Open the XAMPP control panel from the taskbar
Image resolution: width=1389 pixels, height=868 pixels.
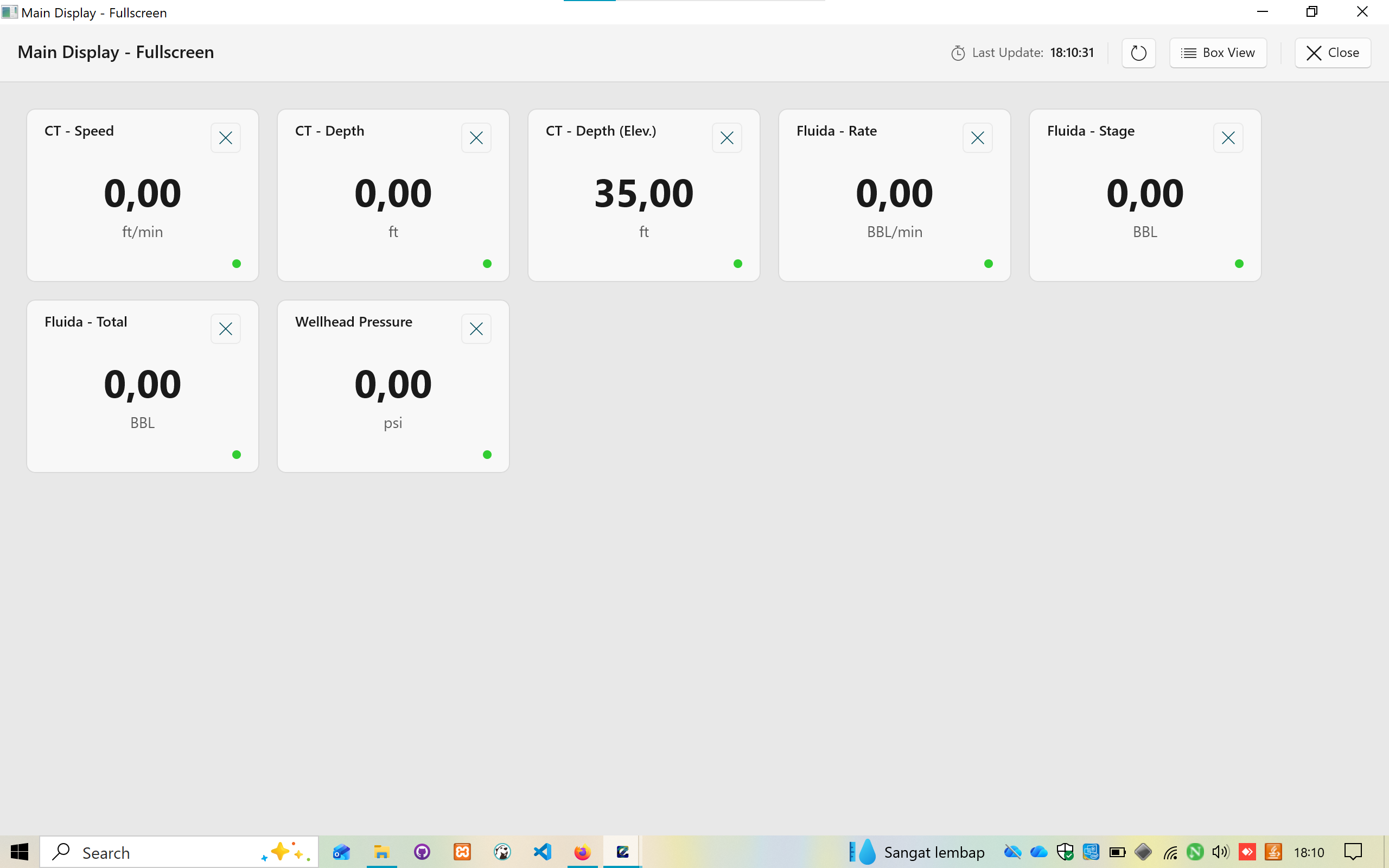coord(462,852)
